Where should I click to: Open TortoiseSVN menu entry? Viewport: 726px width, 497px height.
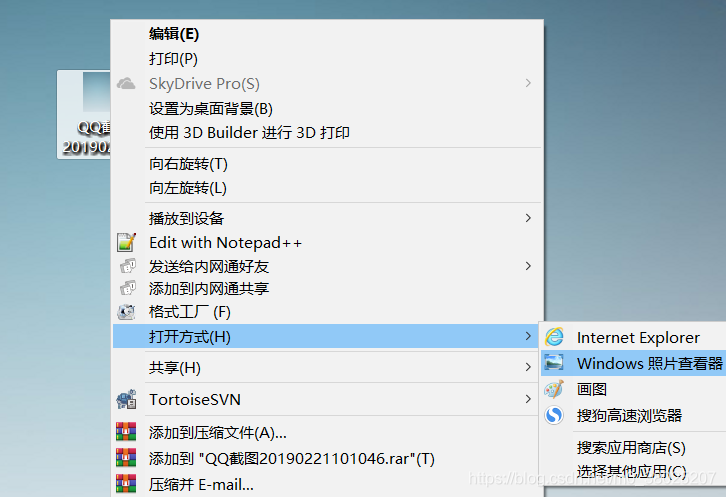coord(327,399)
